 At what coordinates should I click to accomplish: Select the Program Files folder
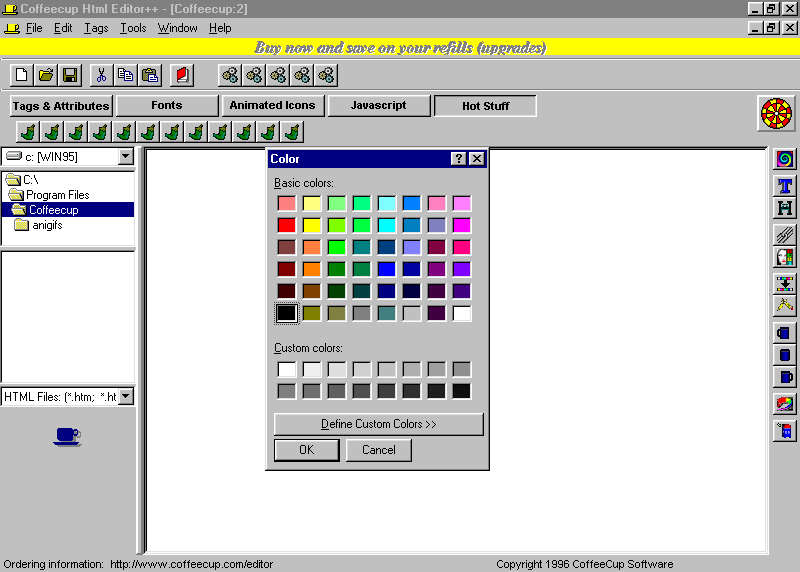coord(49,195)
